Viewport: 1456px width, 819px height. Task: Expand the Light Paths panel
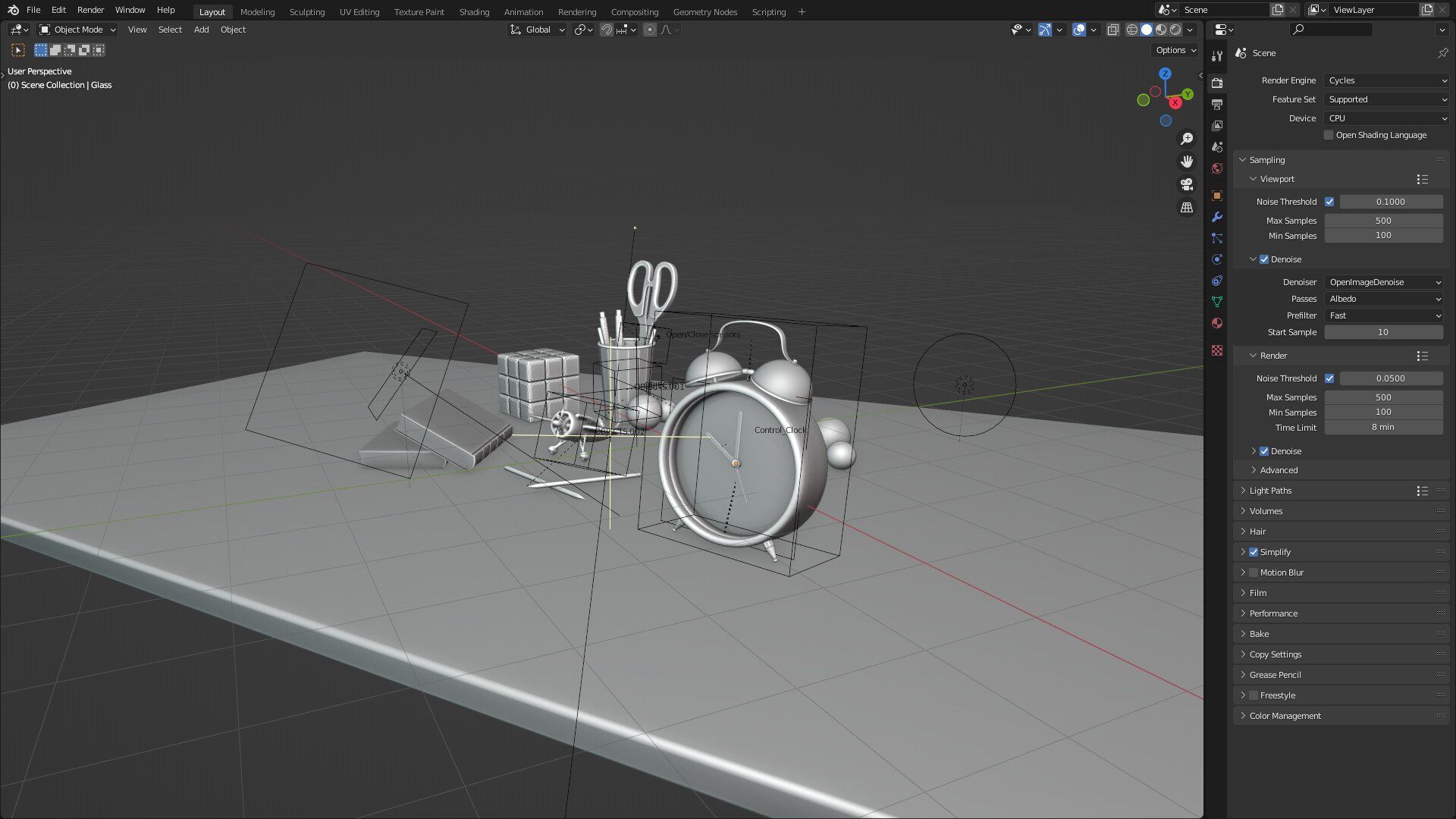1270,491
